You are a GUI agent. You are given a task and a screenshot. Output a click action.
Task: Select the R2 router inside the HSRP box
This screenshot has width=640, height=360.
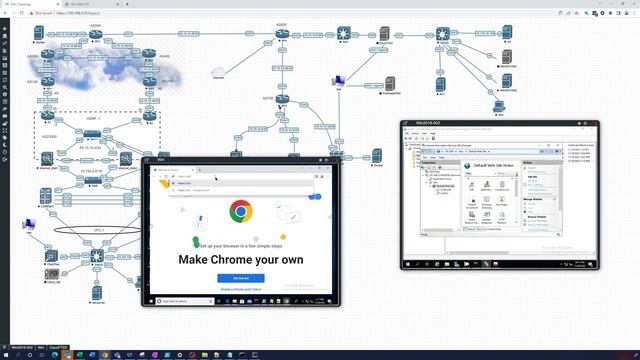[150, 116]
